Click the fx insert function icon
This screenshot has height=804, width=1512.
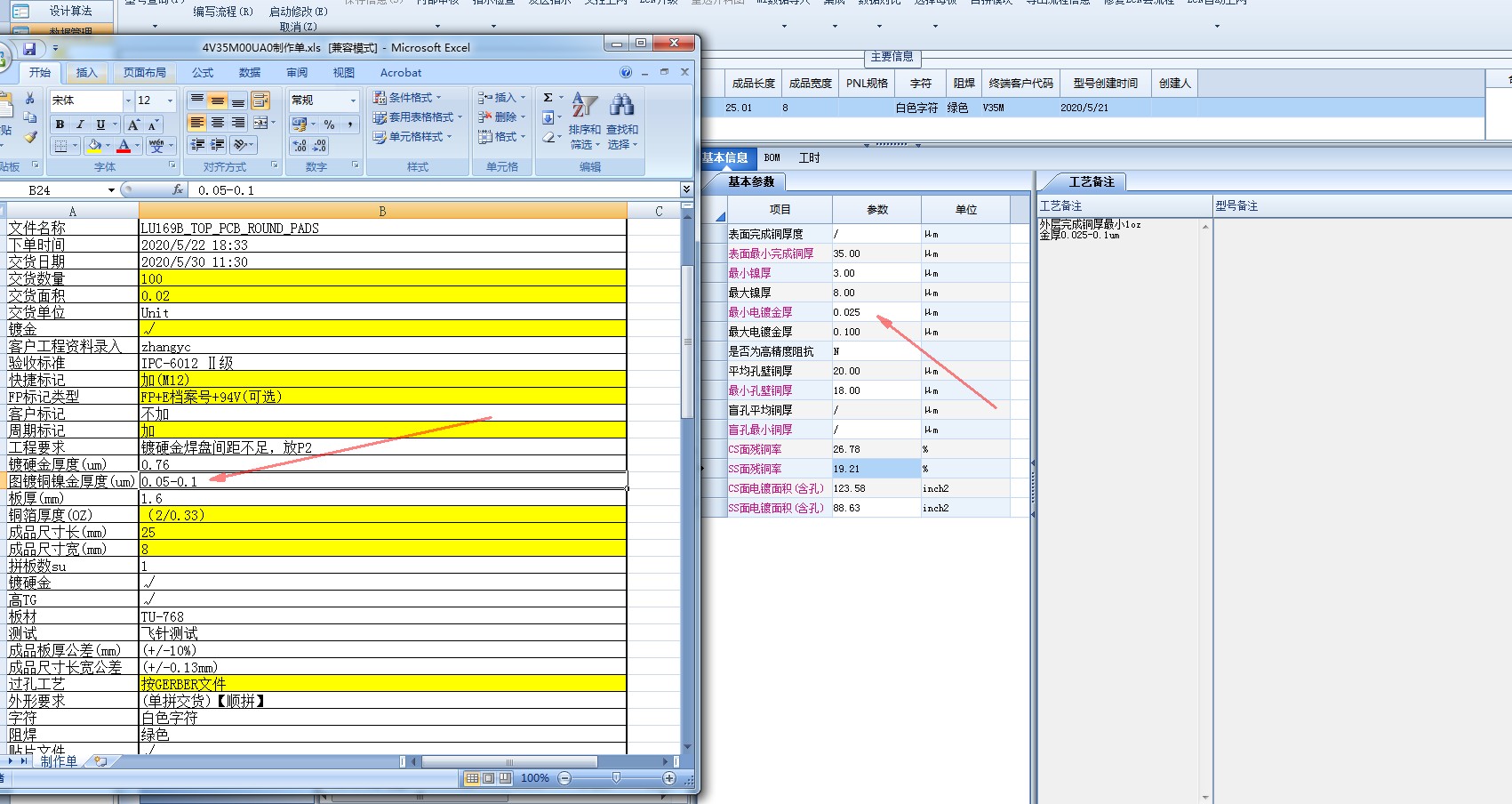click(x=178, y=189)
